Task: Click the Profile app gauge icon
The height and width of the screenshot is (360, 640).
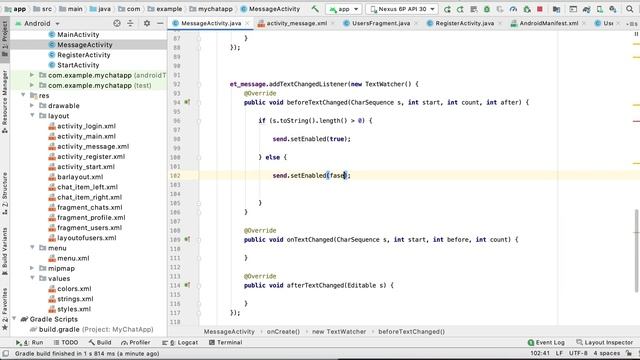Action: [x=513, y=9]
